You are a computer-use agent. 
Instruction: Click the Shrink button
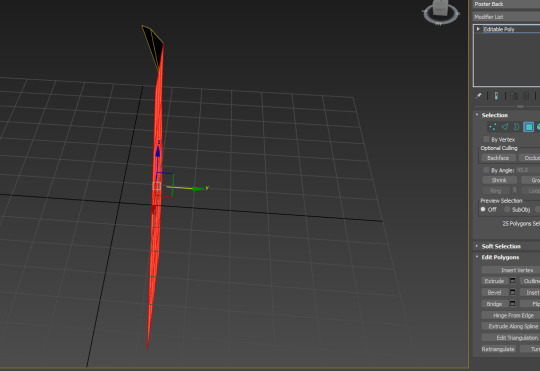(499, 180)
